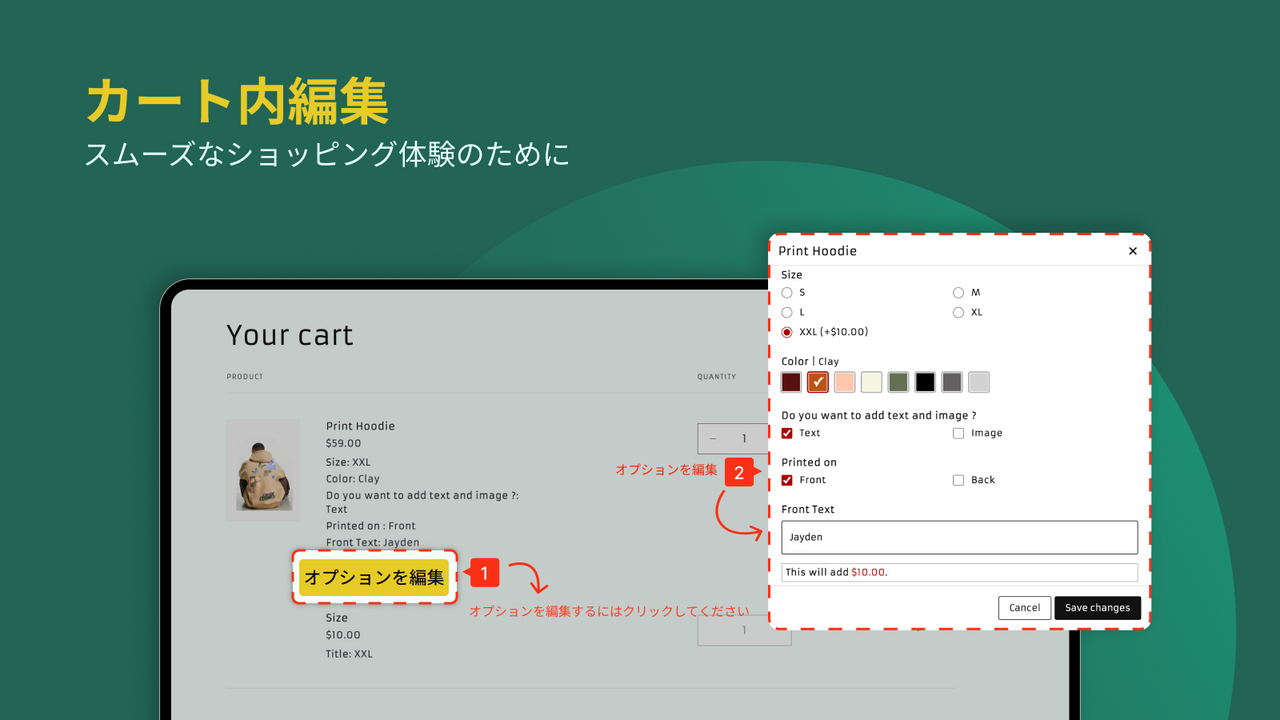Pick the checked Clay color swatch
This screenshot has height=720, width=1280.
coord(818,382)
